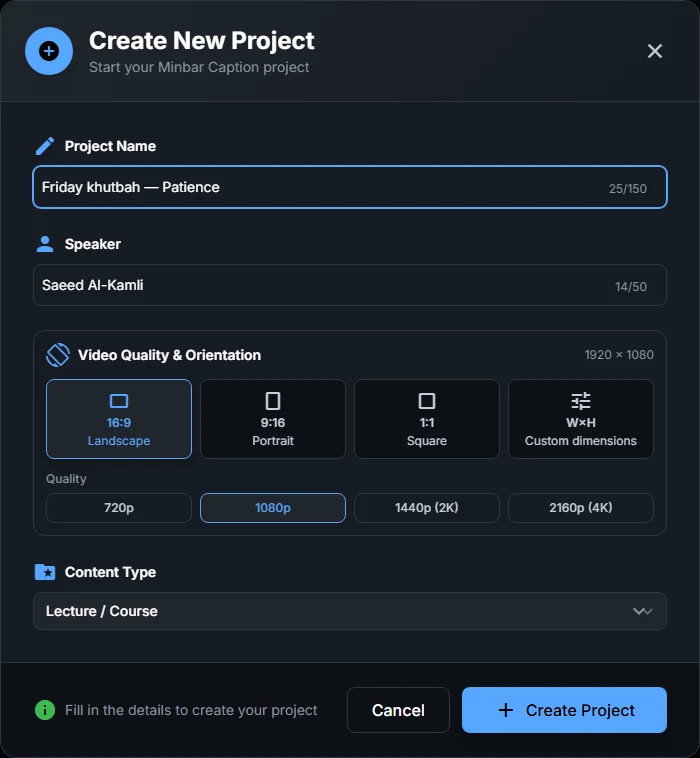Set quality to 1080p
Screen dimensions: 700x758
(273, 508)
